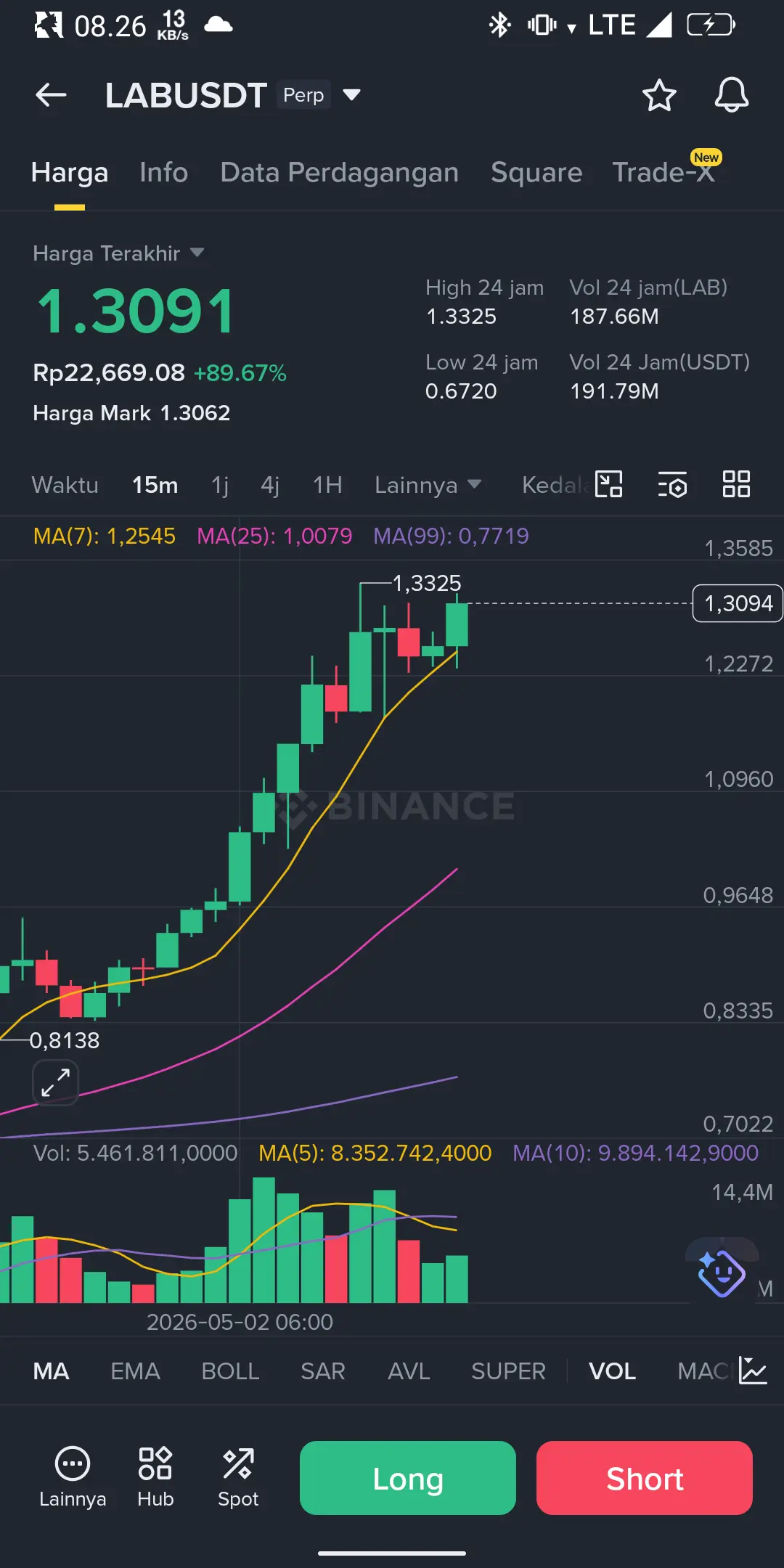Select the 15m timeframe
Image resolution: width=784 pixels, height=1568 pixels.
[x=155, y=485]
